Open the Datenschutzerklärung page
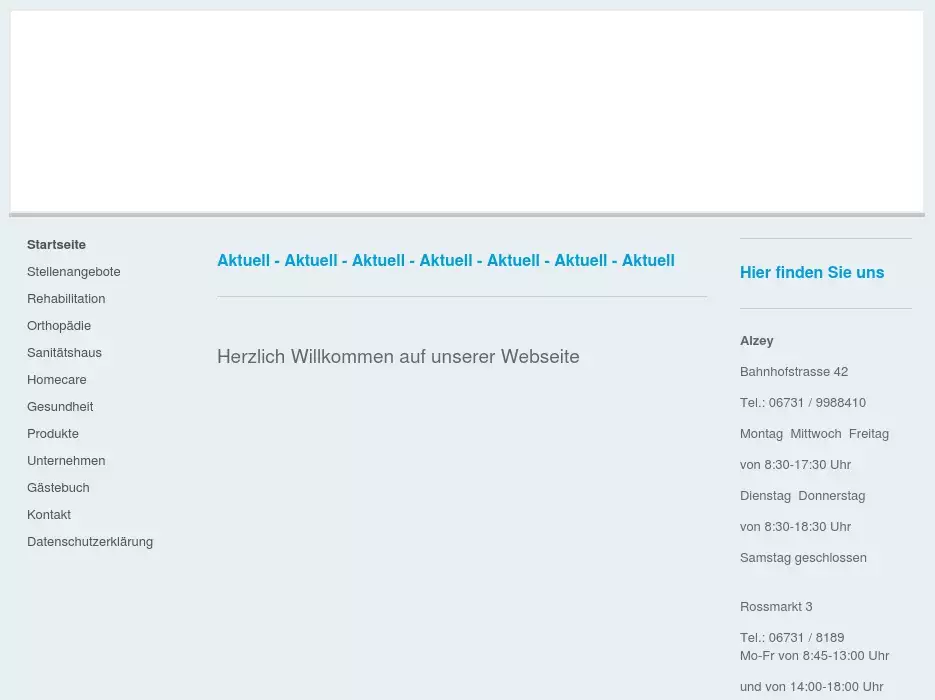Screen dimensions: 935x700 pyautogui.click(x=90, y=542)
